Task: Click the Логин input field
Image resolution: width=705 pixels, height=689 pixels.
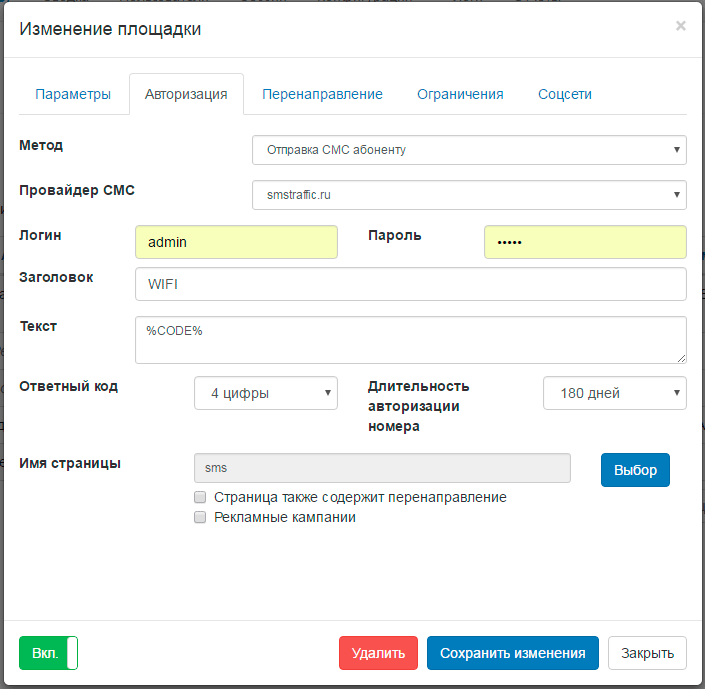Action: 236,242
